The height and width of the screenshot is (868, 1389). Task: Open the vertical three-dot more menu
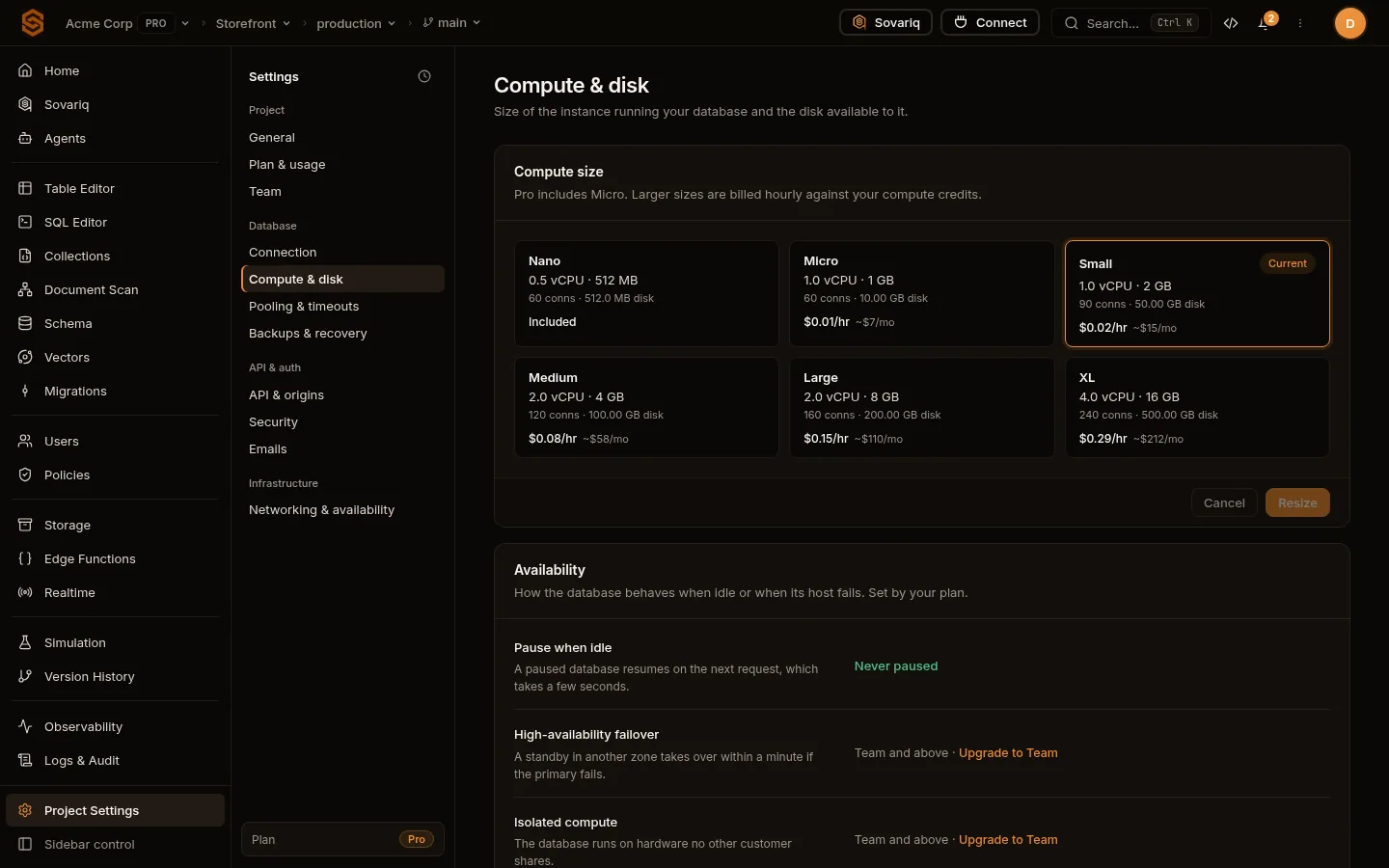pos(1300,23)
